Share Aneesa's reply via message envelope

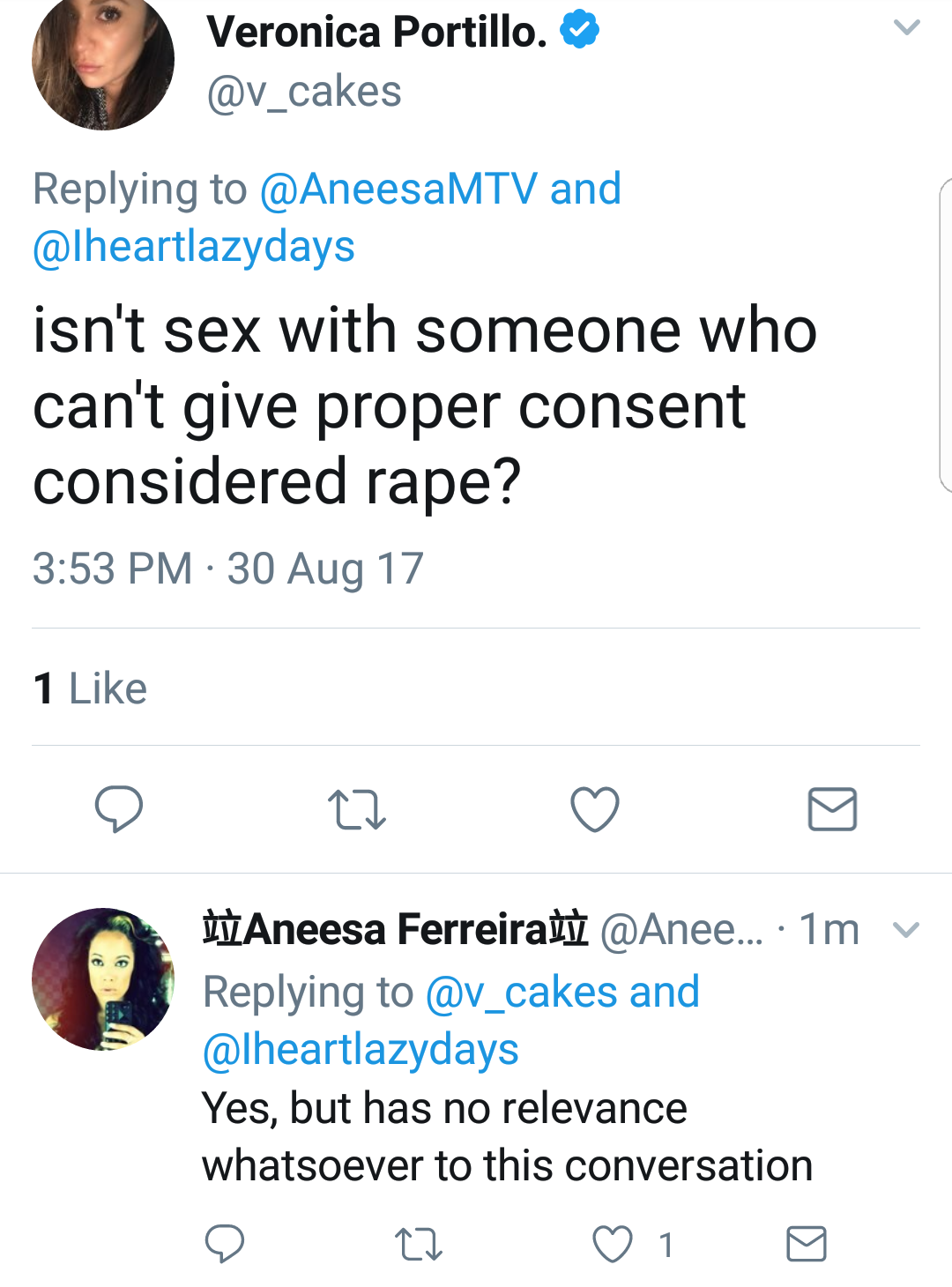807,1244
